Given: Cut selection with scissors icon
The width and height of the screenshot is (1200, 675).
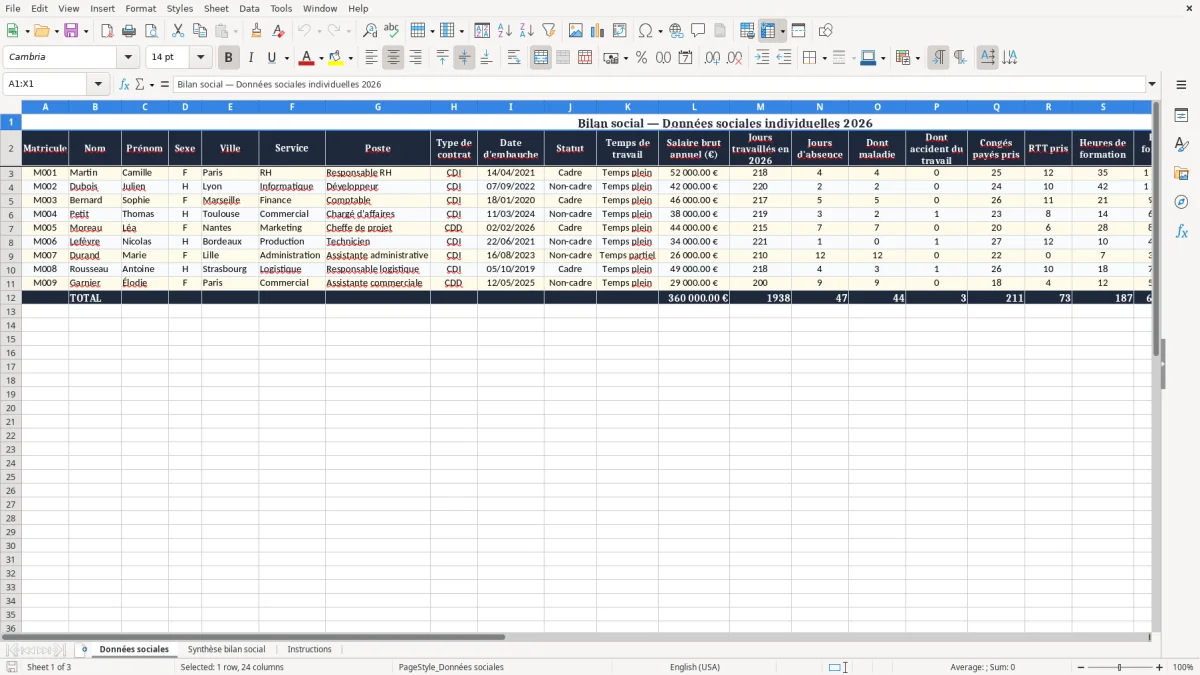Looking at the screenshot, I should pos(178,31).
